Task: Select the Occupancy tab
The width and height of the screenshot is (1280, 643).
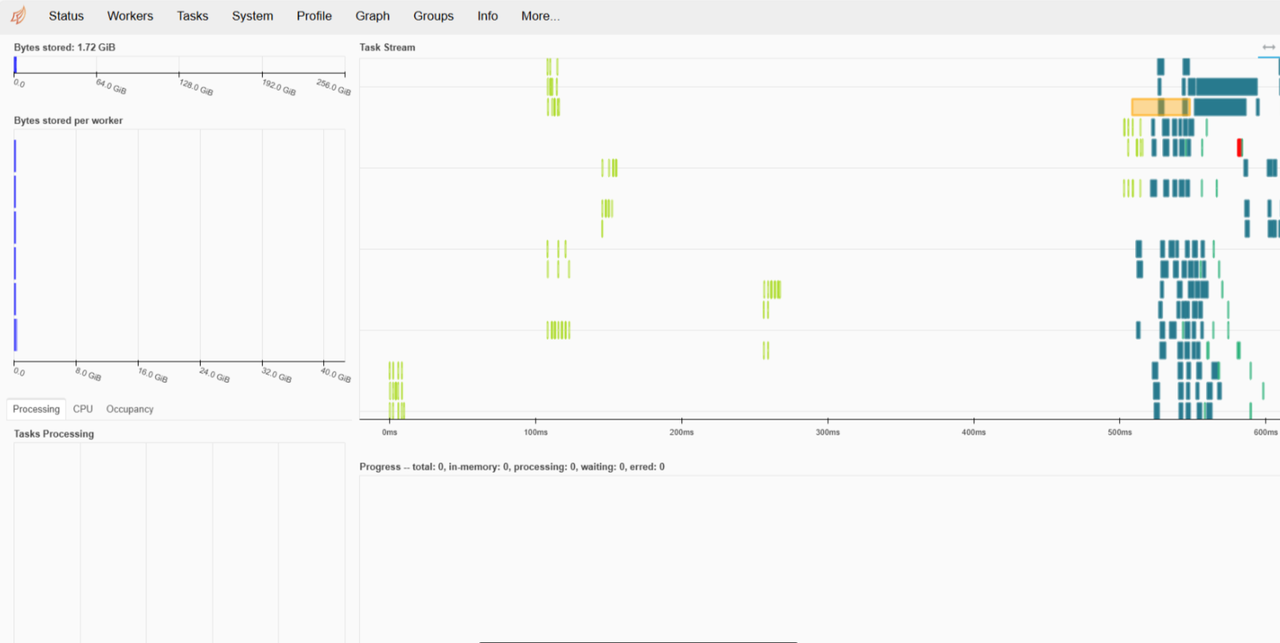Action: [x=130, y=409]
